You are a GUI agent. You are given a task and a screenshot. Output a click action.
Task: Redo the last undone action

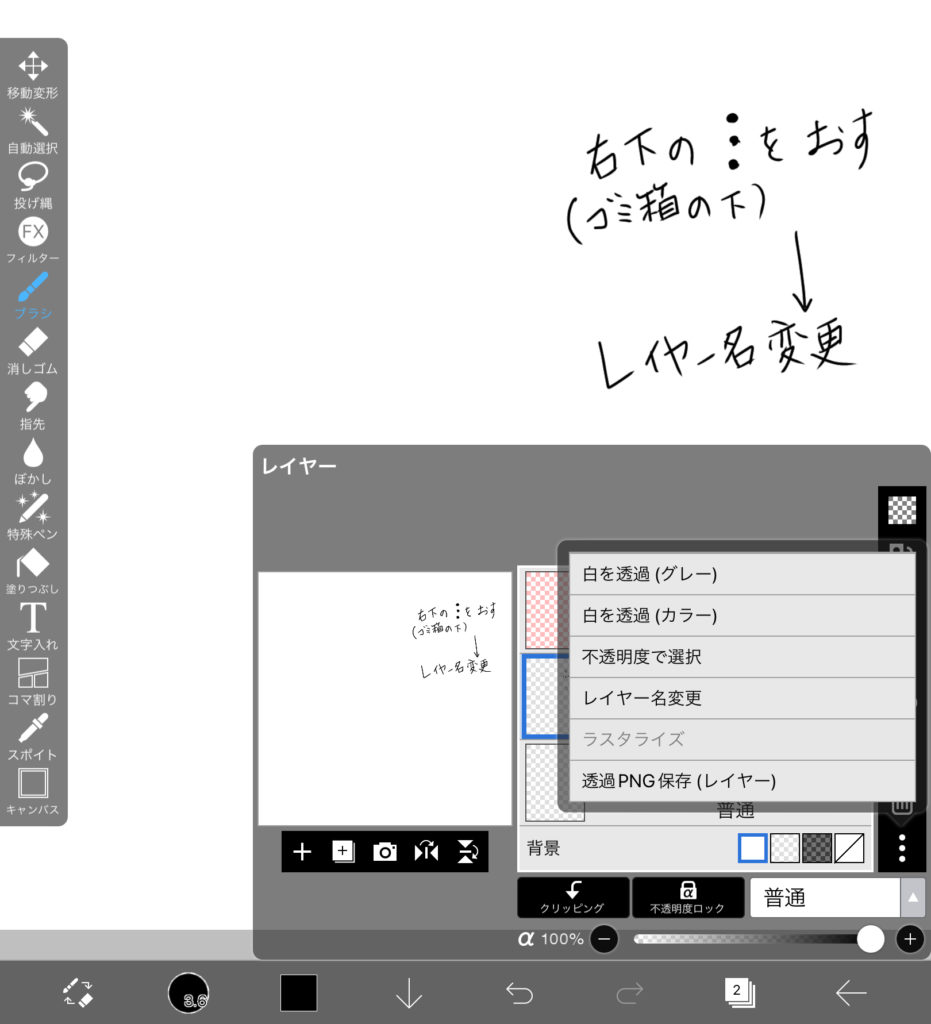click(x=629, y=993)
